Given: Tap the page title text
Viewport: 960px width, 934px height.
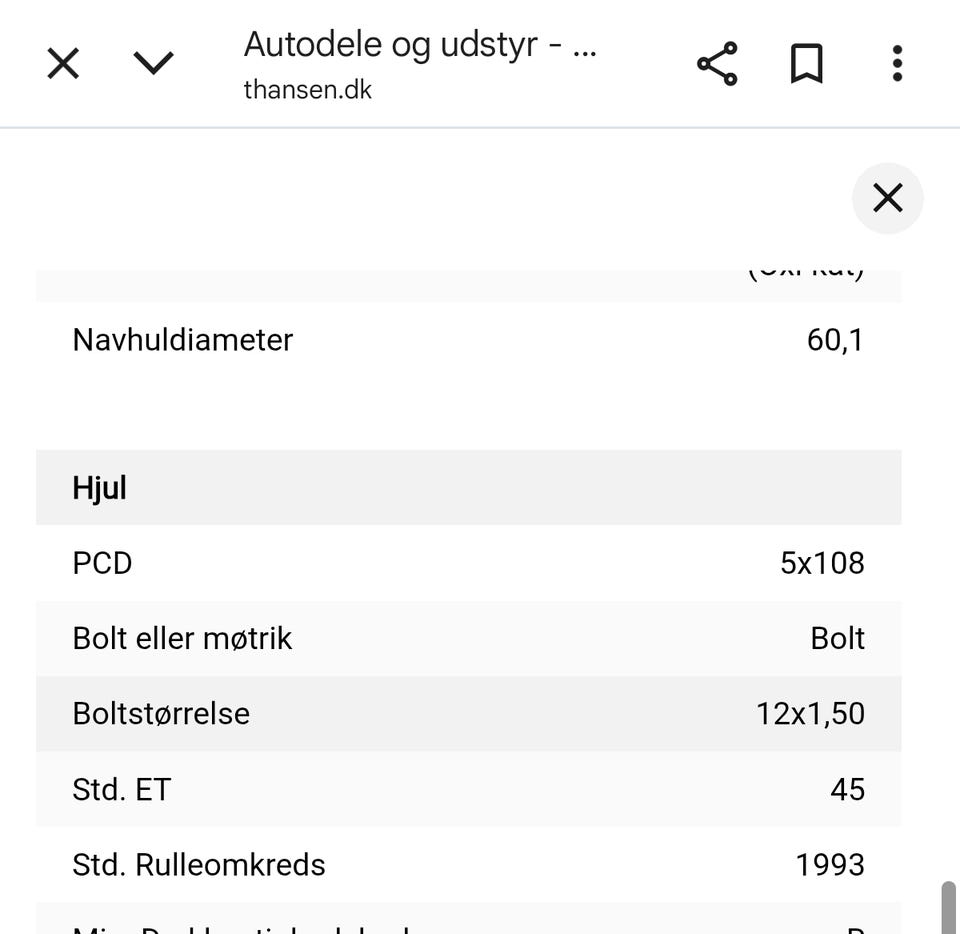Looking at the screenshot, I should [x=420, y=45].
